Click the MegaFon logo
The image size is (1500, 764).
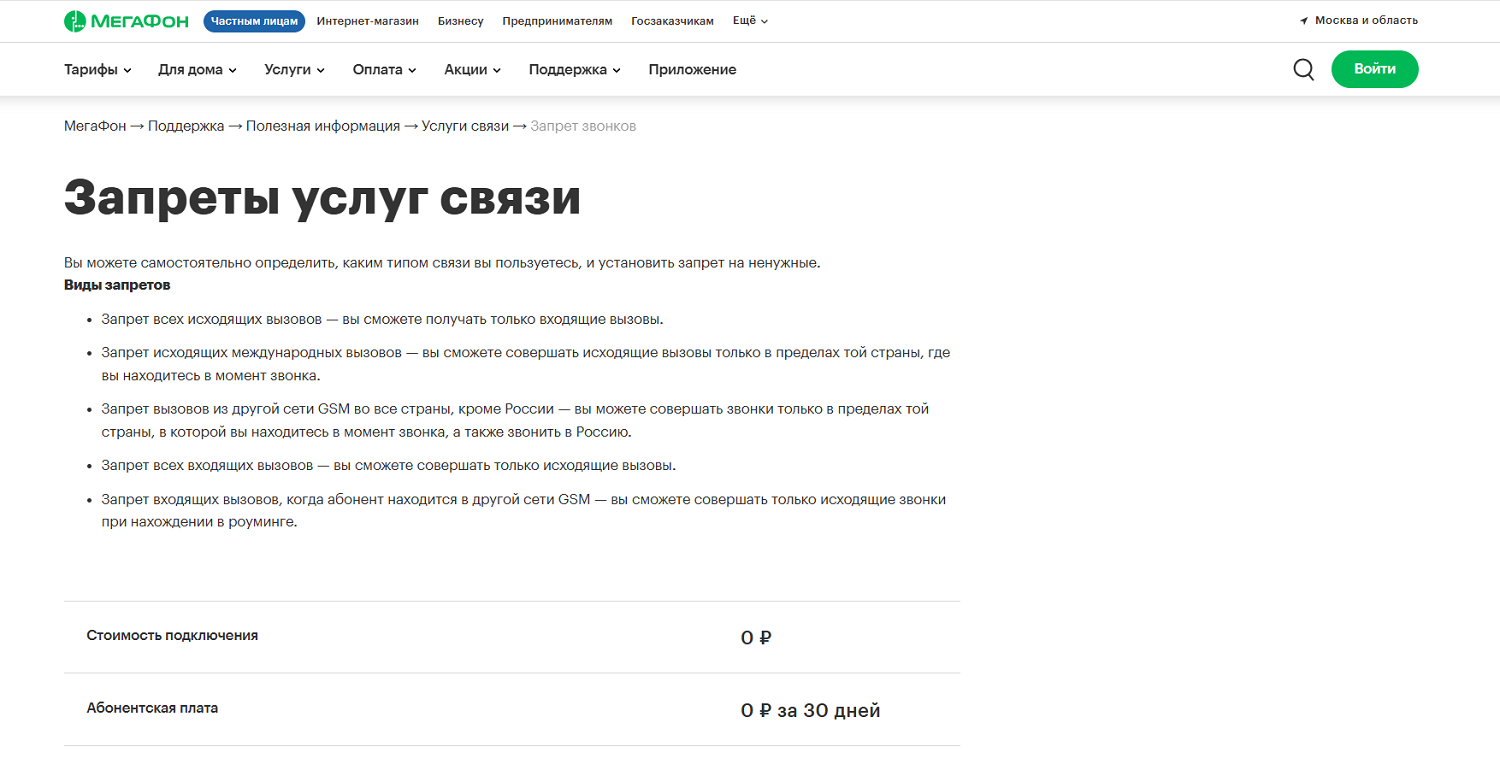[128, 21]
